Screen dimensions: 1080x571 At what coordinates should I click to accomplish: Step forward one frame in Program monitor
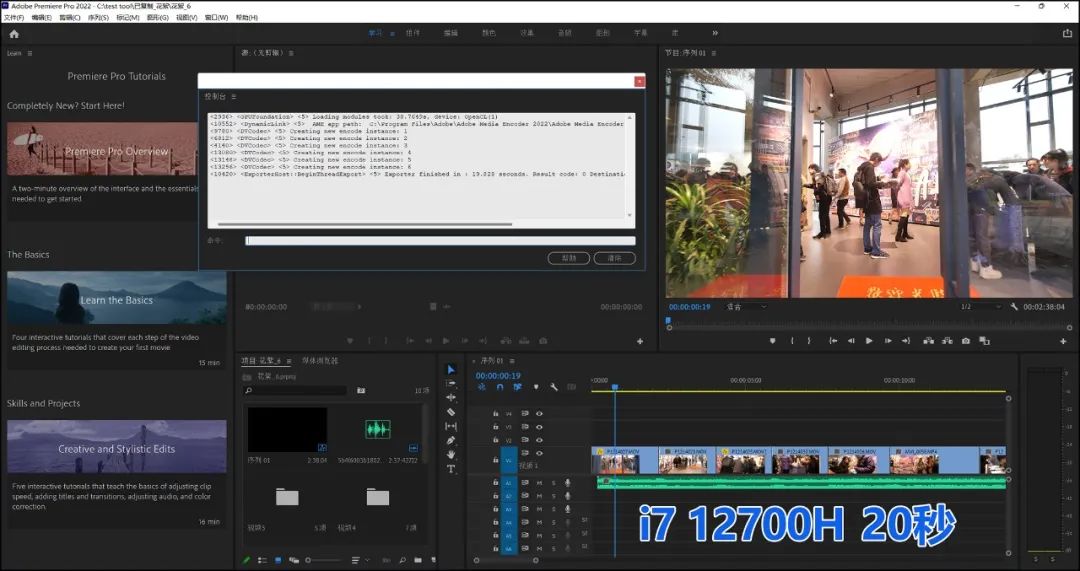pyautogui.click(x=888, y=341)
